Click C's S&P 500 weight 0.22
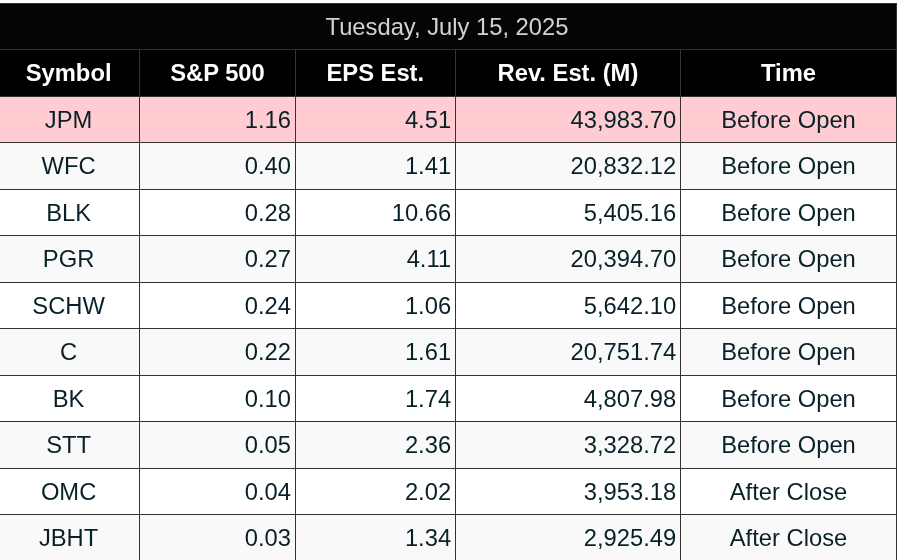 [268, 352]
